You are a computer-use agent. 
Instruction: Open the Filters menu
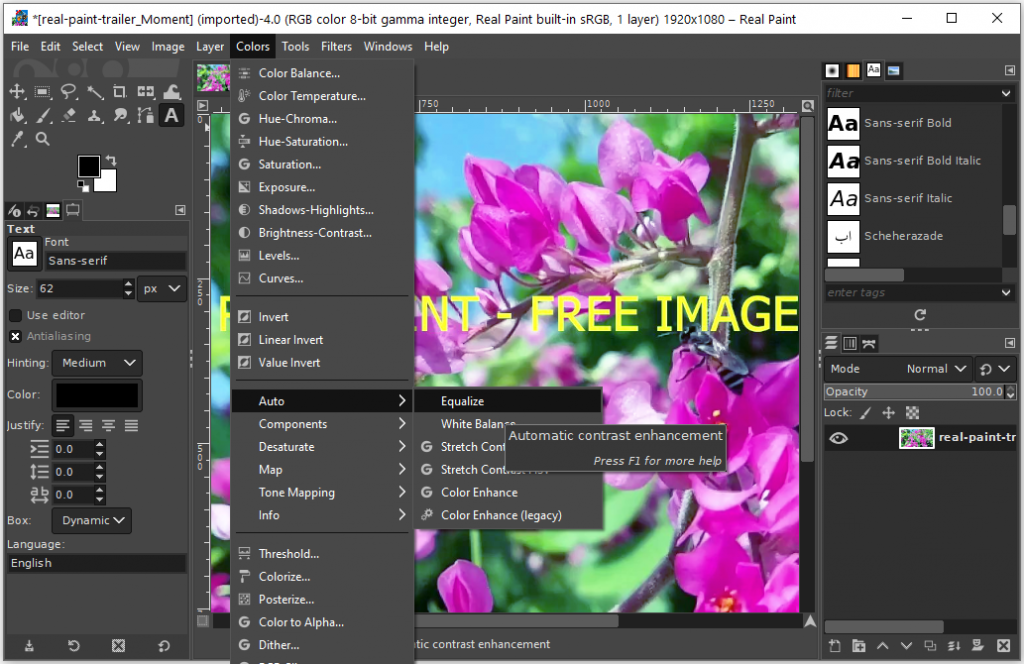[336, 46]
